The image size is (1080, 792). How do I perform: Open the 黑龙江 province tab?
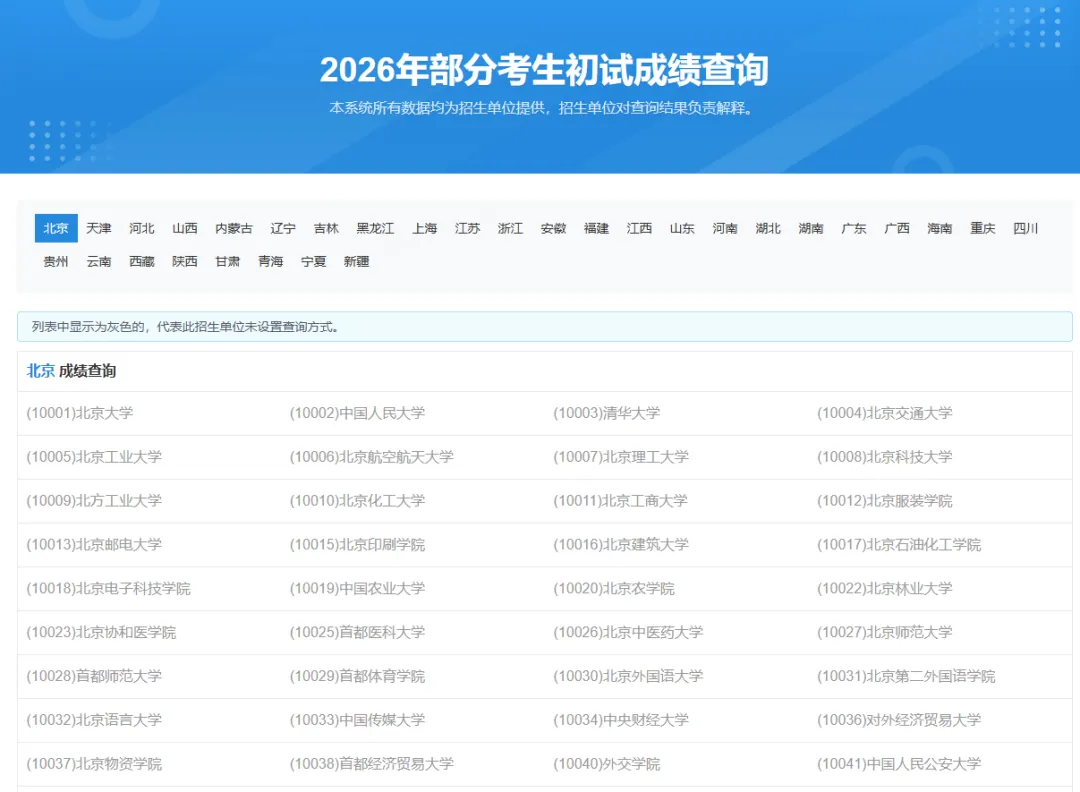375,228
